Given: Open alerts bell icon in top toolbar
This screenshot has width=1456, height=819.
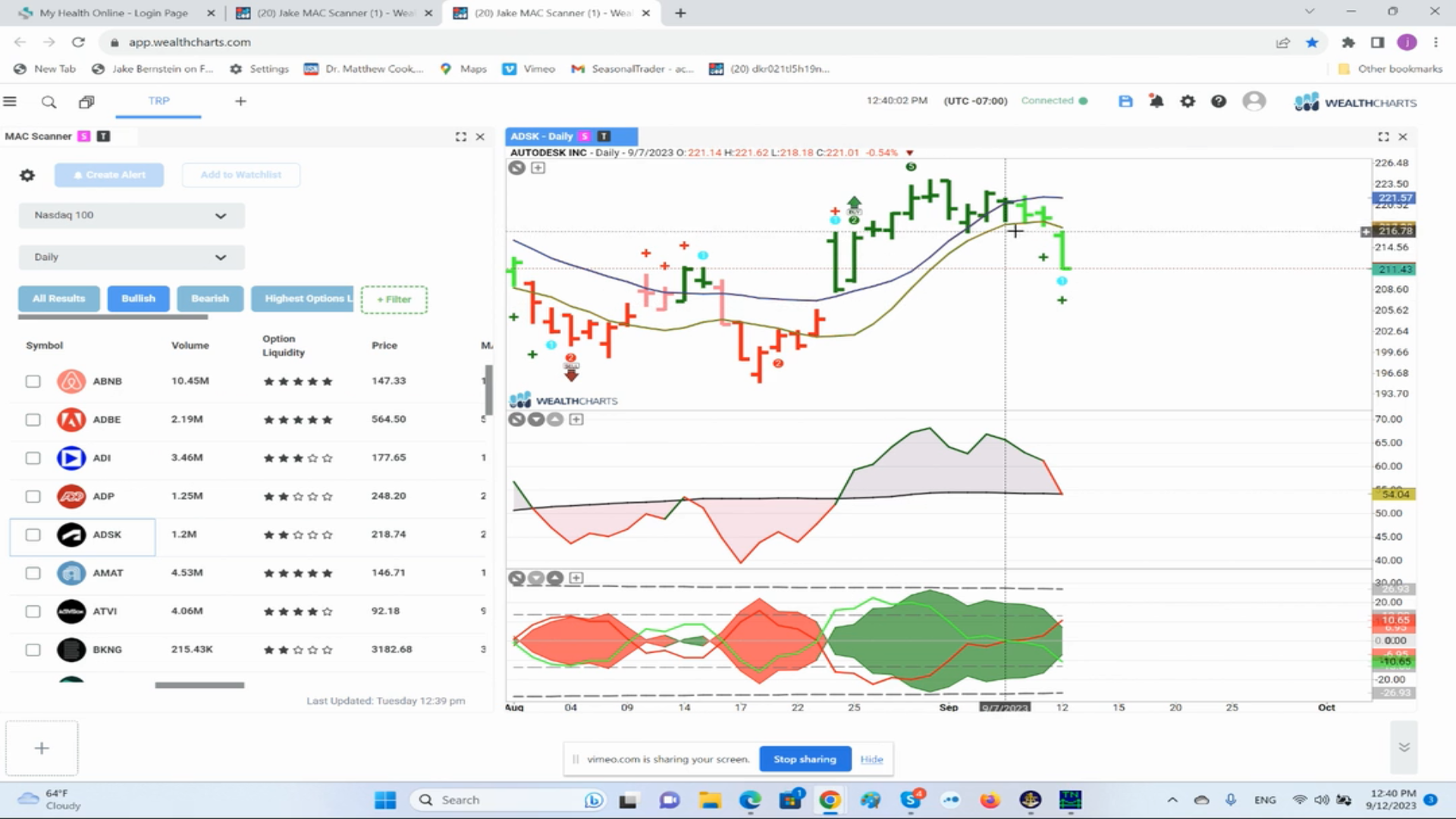Looking at the screenshot, I should [1156, 101].
